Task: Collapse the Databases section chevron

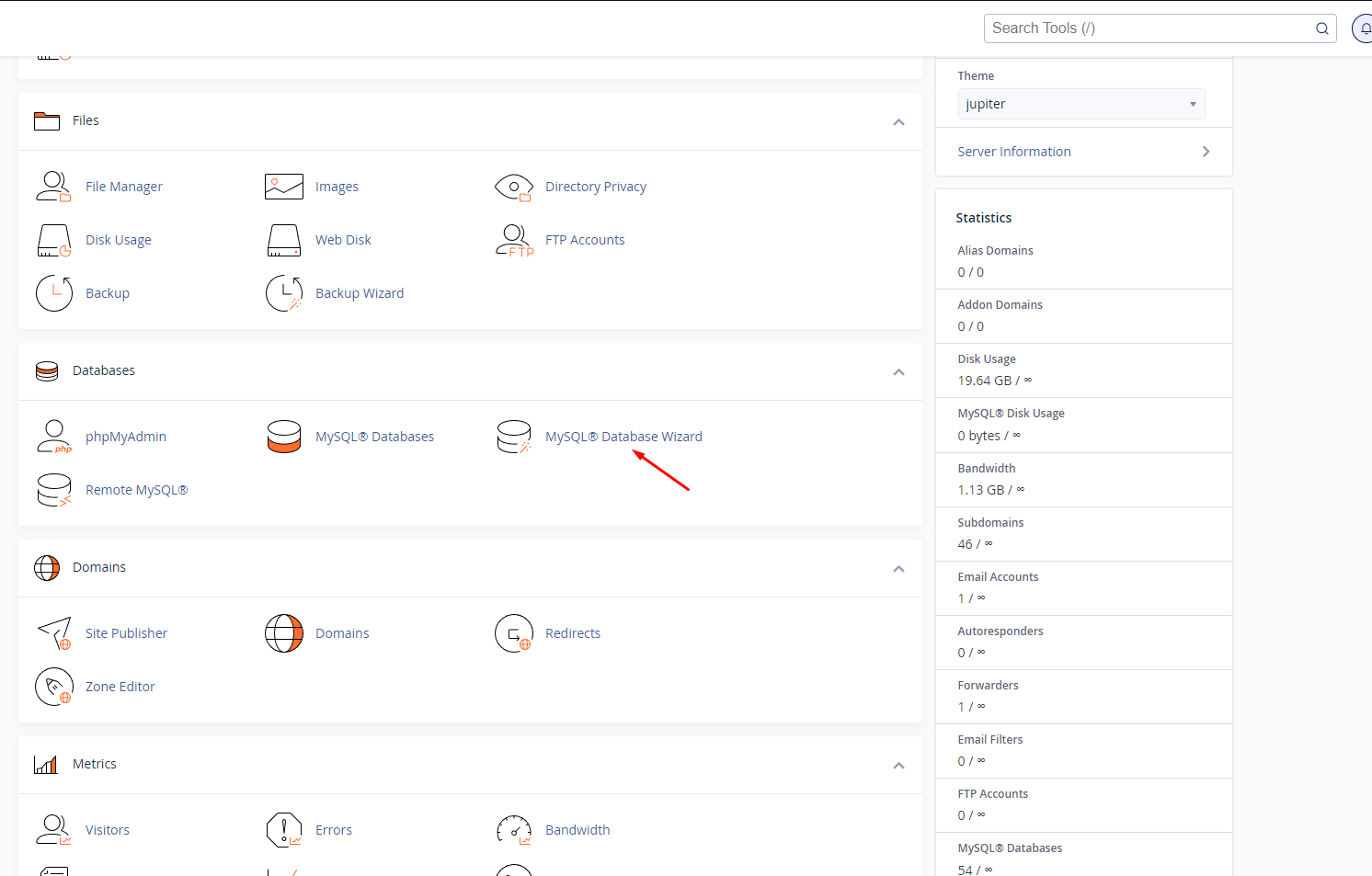Action: [898, 372]
